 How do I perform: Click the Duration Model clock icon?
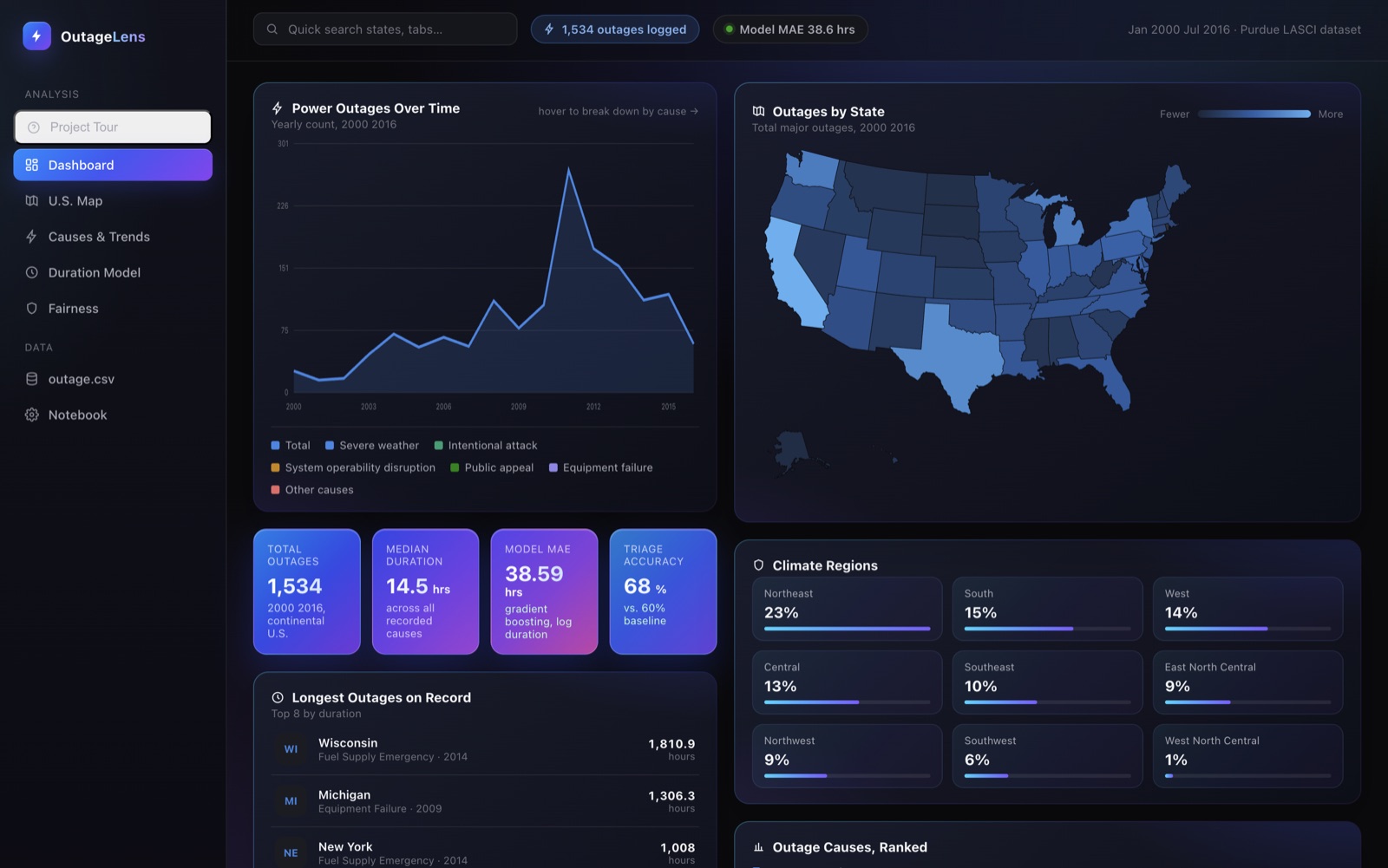(32, 272)
